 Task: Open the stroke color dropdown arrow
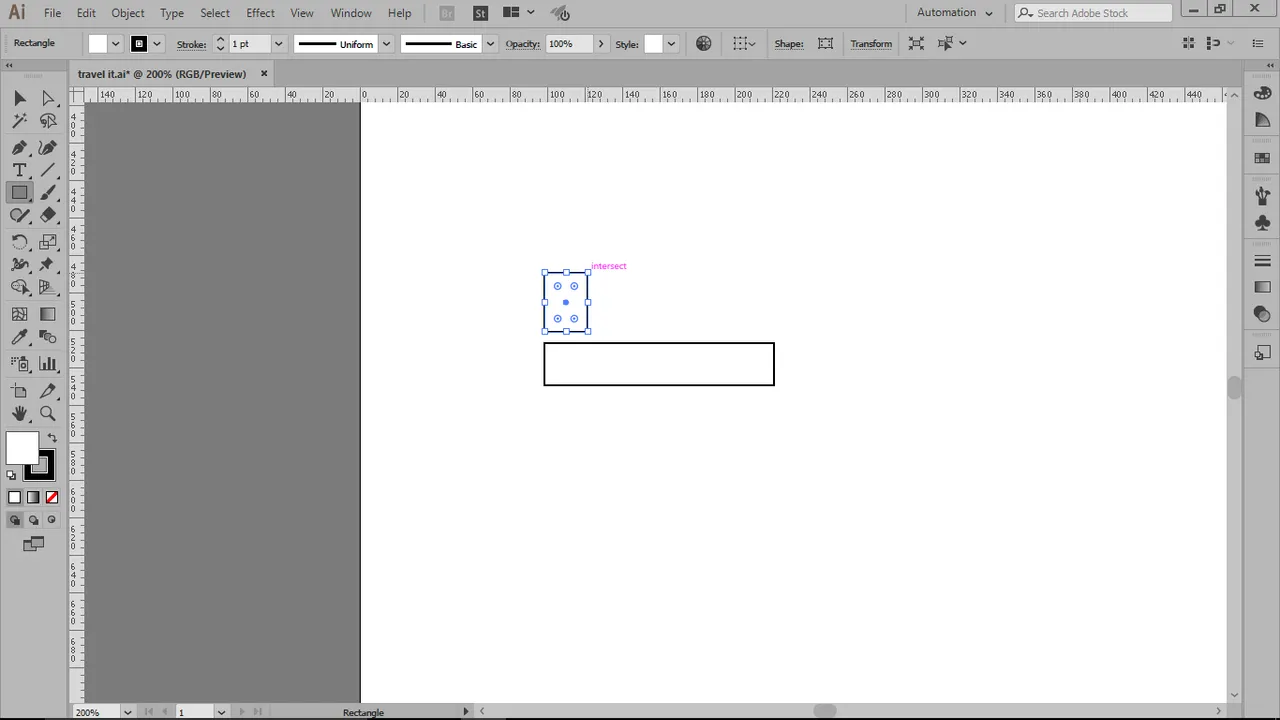pyautogui.click(x=157, y=44)
